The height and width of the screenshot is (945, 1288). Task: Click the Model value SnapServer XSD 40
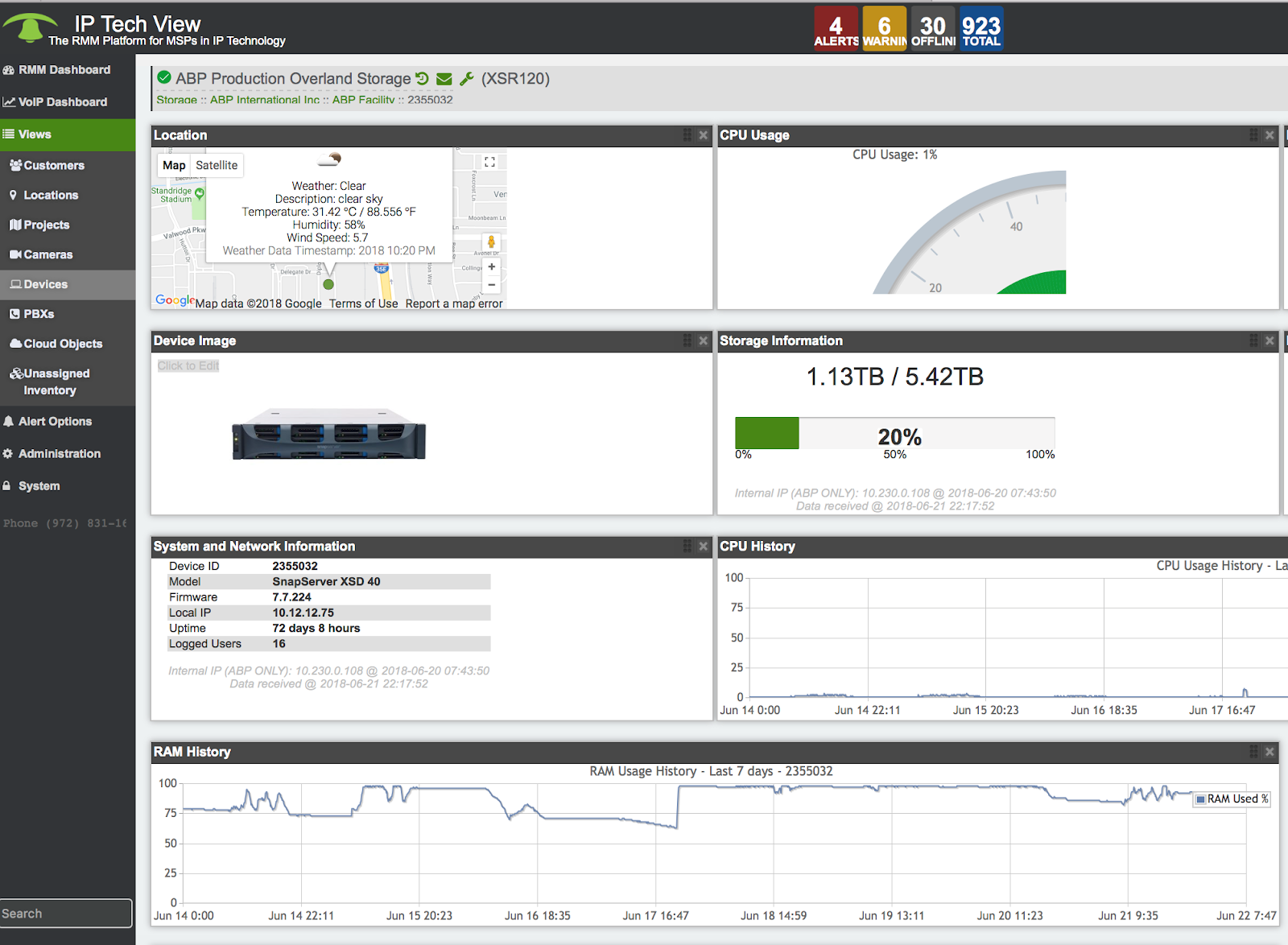point(326,581)
